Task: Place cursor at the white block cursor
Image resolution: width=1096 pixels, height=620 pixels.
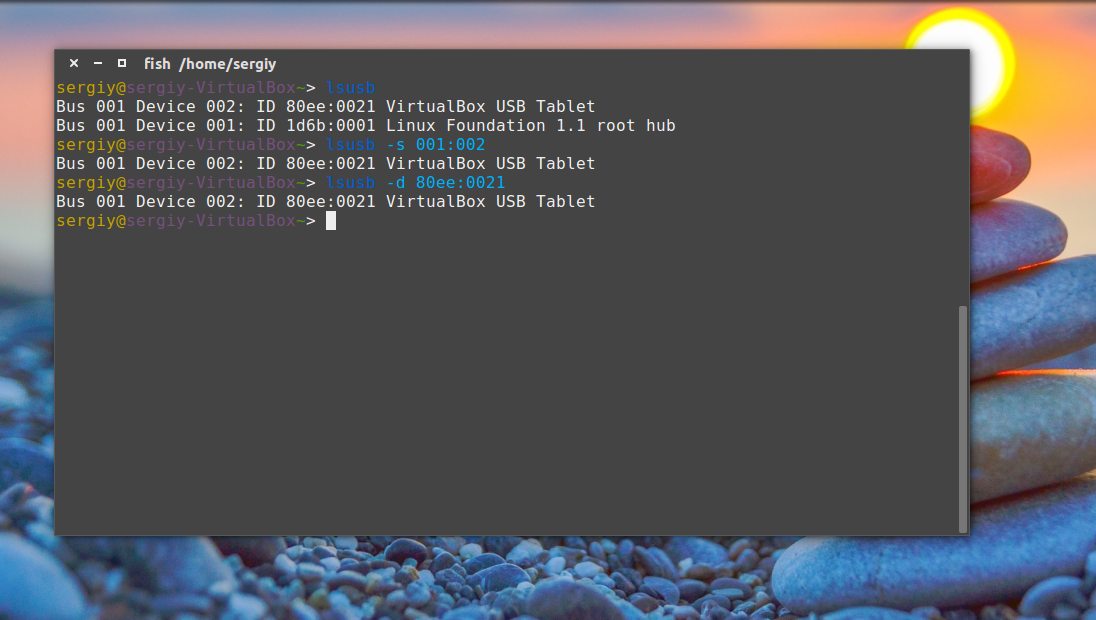Action: click(x=331, y=221)
